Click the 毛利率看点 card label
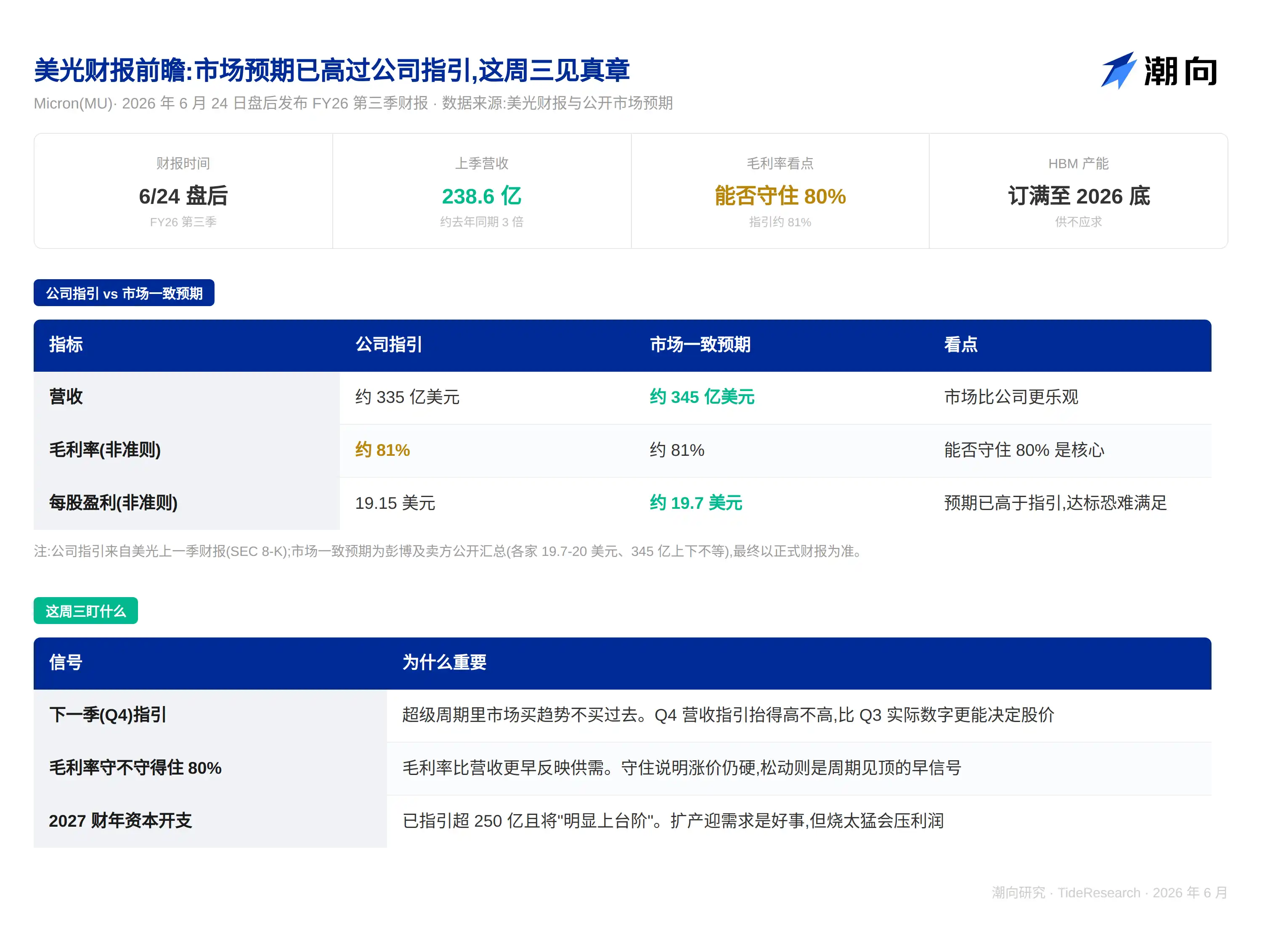Viewport: 1262px width, 952px height. point(780,164)
